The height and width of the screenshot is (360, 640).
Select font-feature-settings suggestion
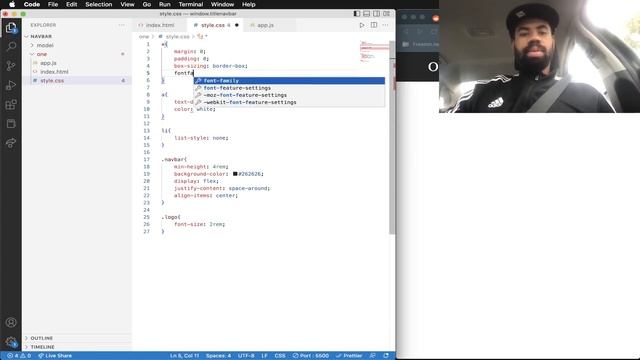[289, 88]
